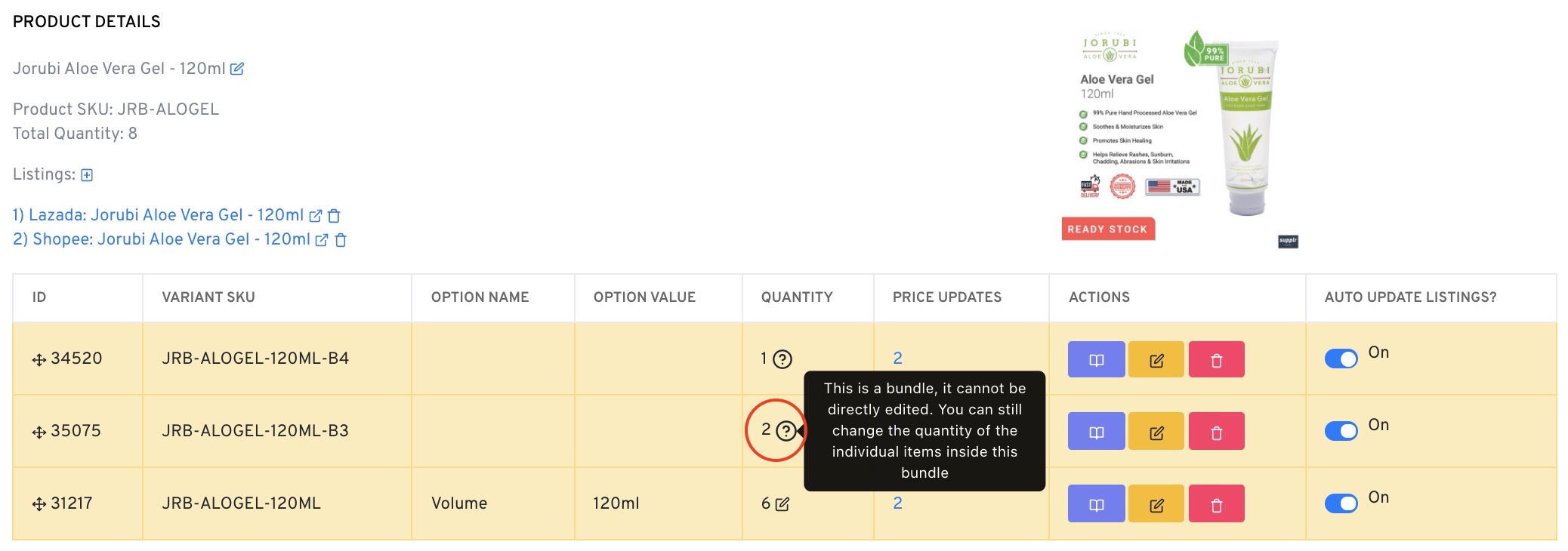The image size is (1568, 551).
Task: Open book action panel for variant 35075
Action: tap(1094, 431)
